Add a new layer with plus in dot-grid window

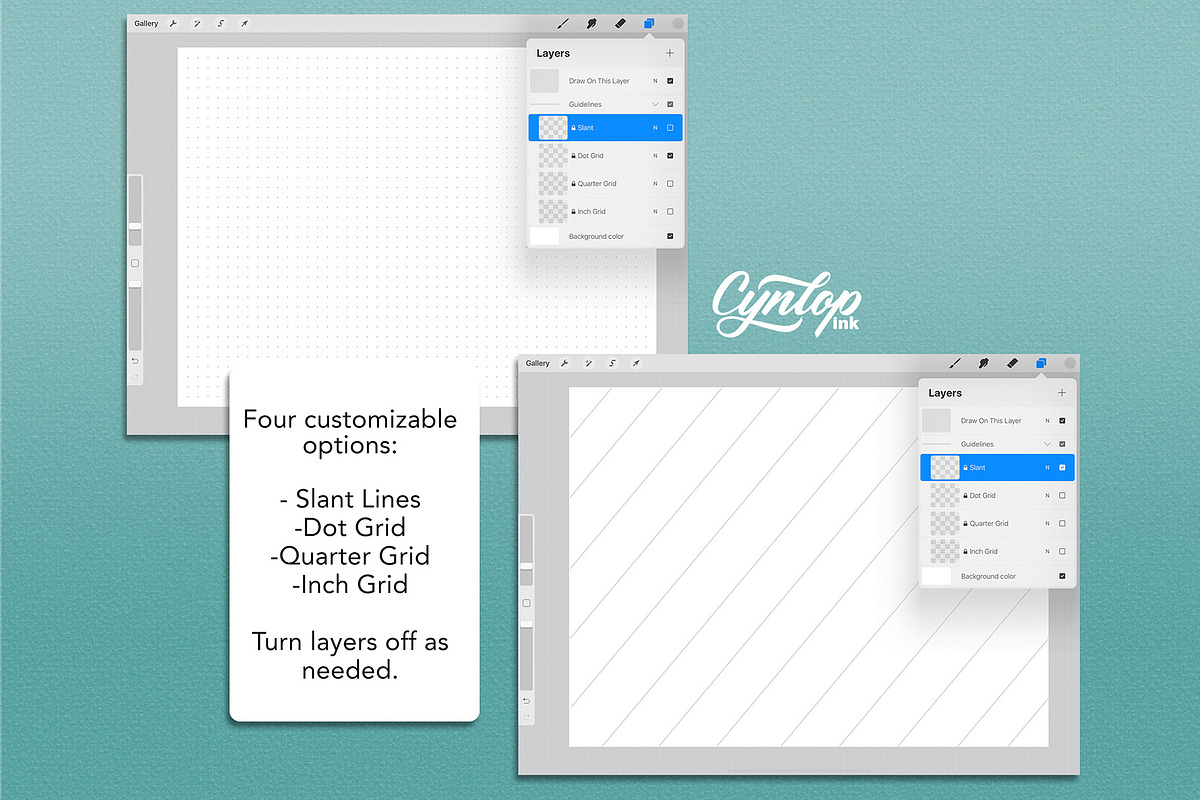669,53
